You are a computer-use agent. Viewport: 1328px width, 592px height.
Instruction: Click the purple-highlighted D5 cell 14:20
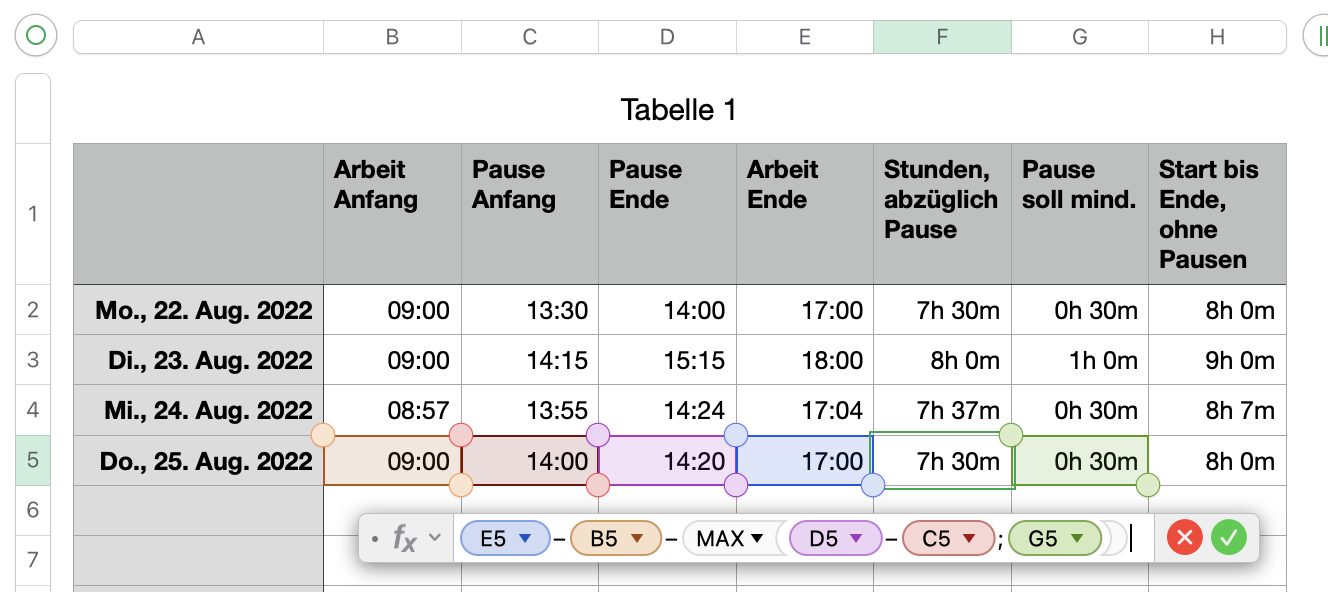[x=667, y=461]
